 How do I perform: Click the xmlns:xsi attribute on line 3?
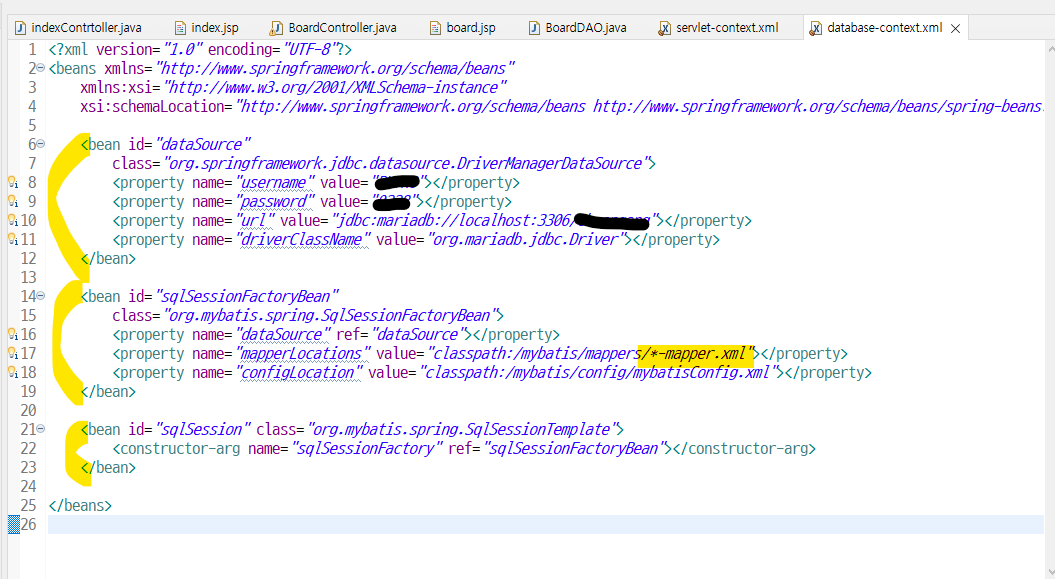pos(120,87)
